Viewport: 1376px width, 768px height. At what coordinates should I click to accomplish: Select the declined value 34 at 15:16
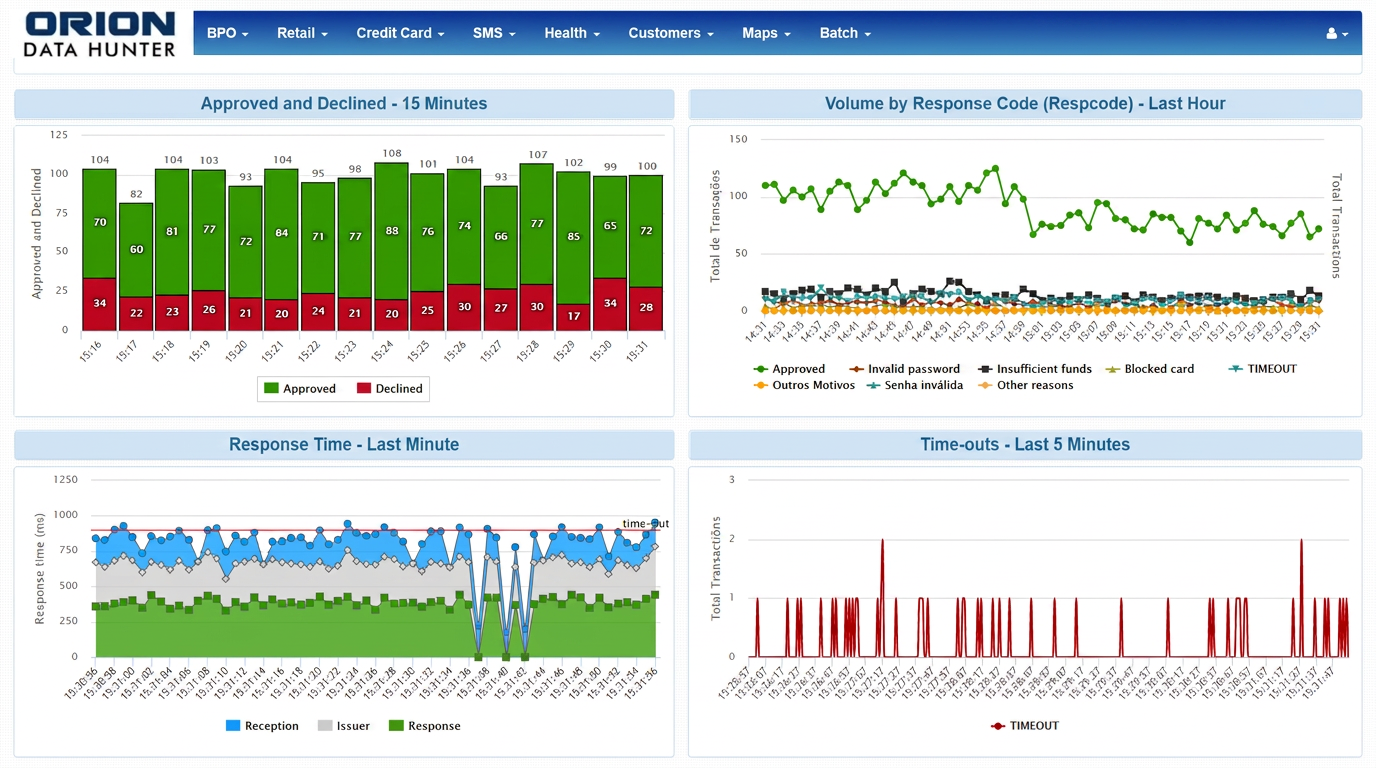pos(100,303)
